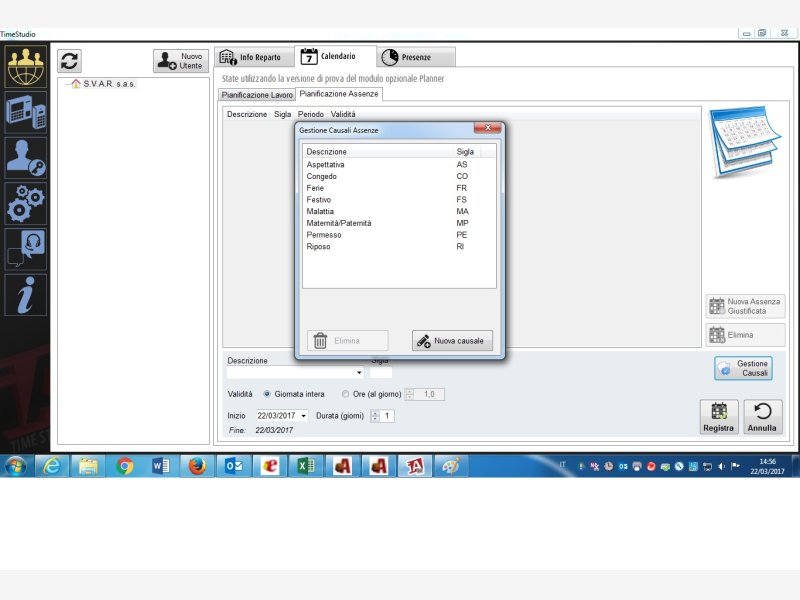Open the Descrizione dropdown list
This screenshot has height=600, width=800.
click(358, 373)
